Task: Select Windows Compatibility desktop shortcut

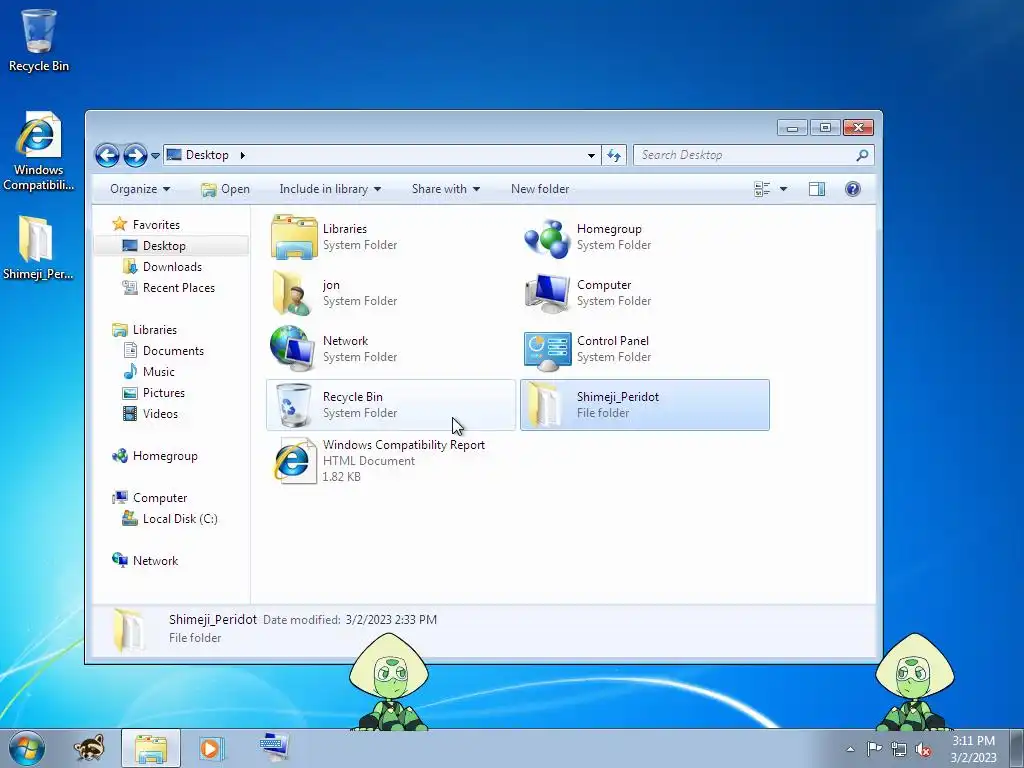Action: [x=39, y=152]
